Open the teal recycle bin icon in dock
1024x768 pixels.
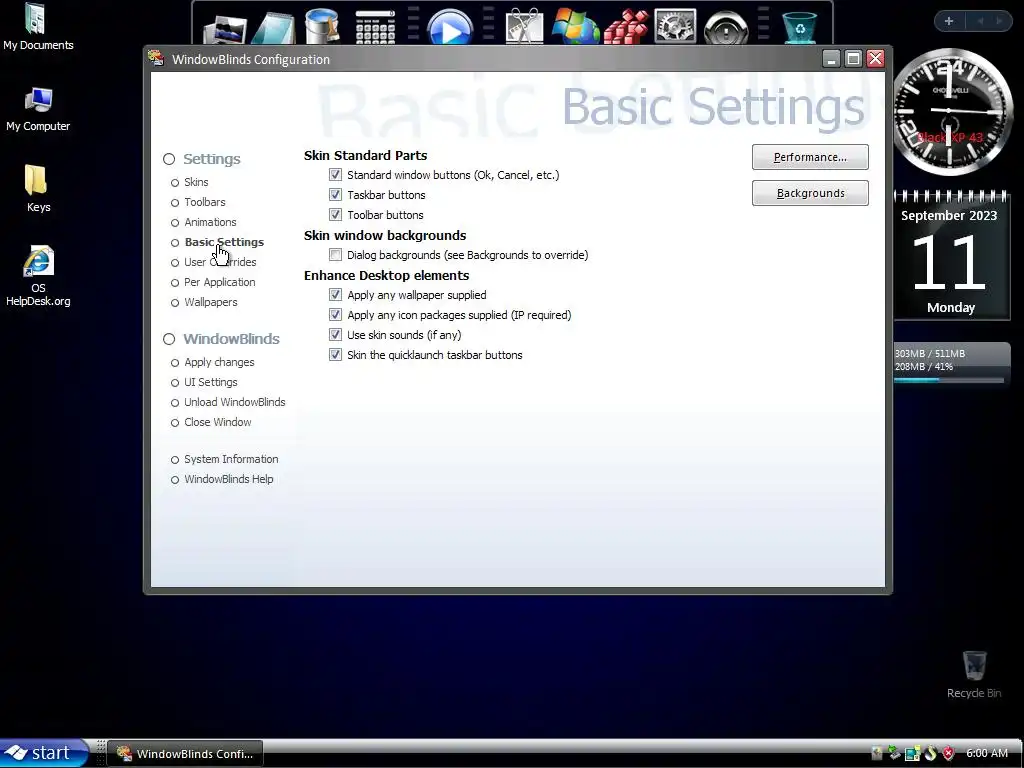(799, 27)
